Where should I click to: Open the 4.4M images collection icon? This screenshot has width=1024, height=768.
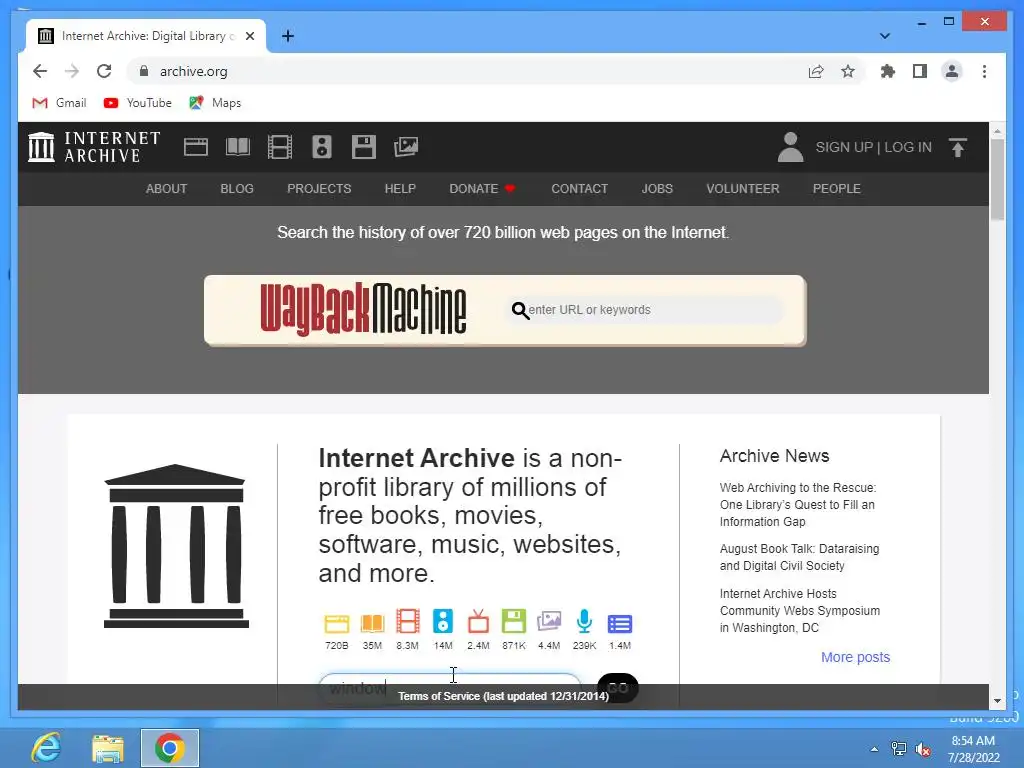pyautogui.click(x=549, y=621)
